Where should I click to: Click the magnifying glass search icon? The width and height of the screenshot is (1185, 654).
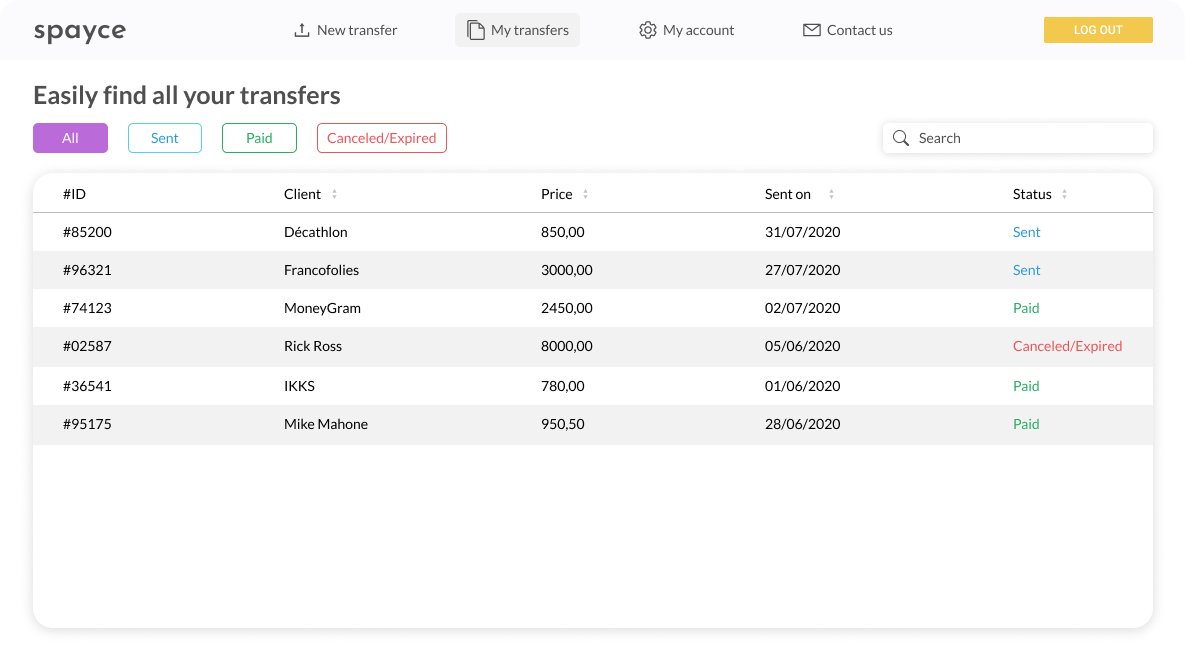(901, 138)
